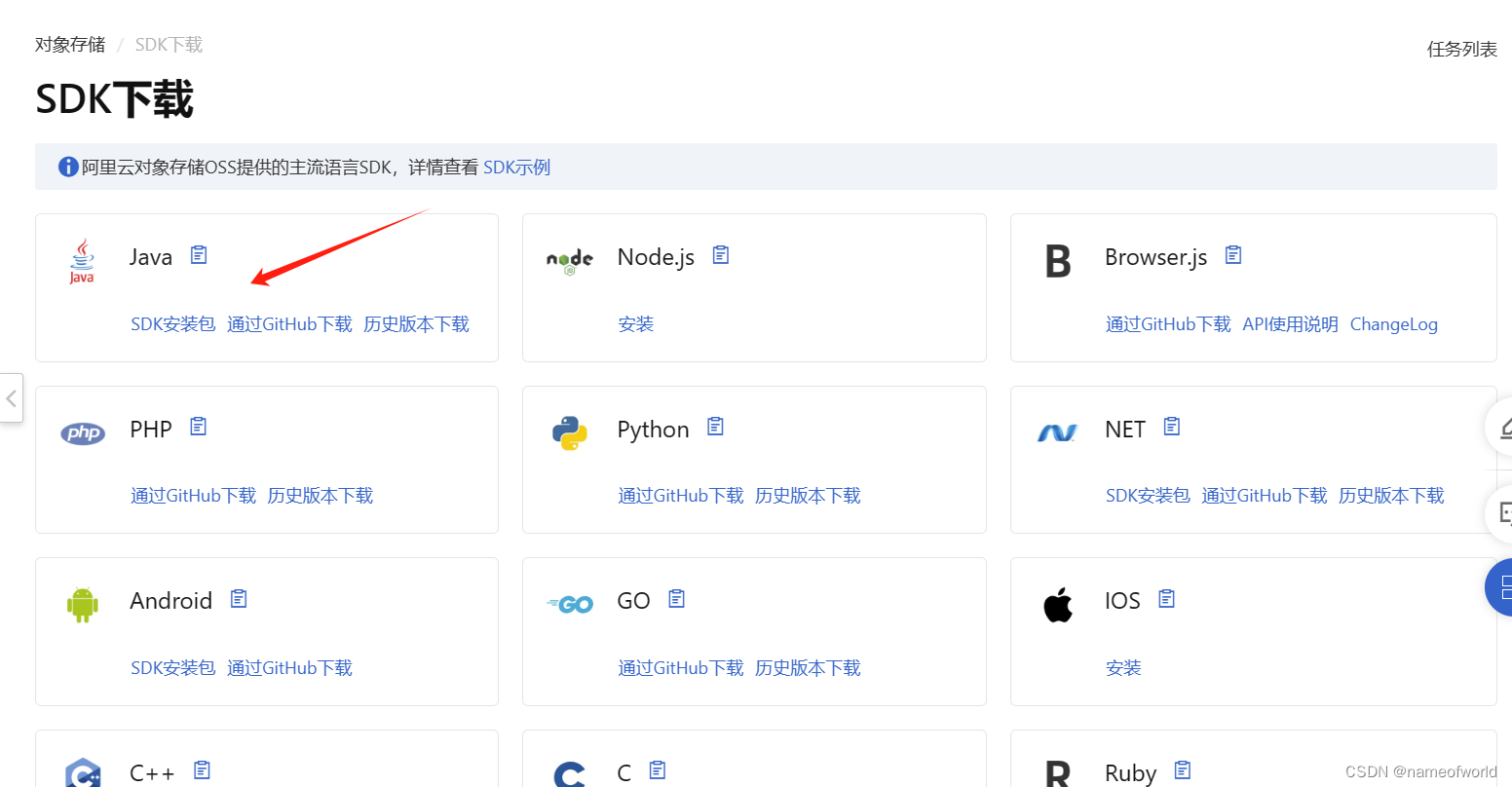Viewport: 1512px width, 787px height.
Task: Click the Node.js card title text
Action: pos(657,257)
